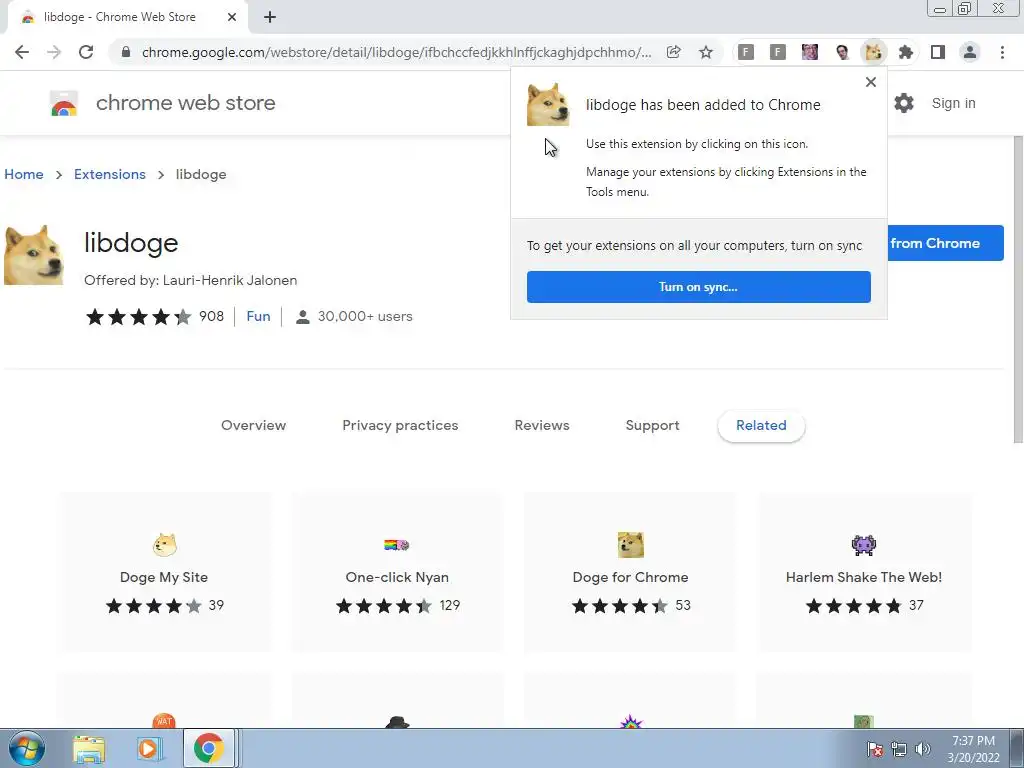Open the One-click Nyan extension card

[x=397, y=572]
